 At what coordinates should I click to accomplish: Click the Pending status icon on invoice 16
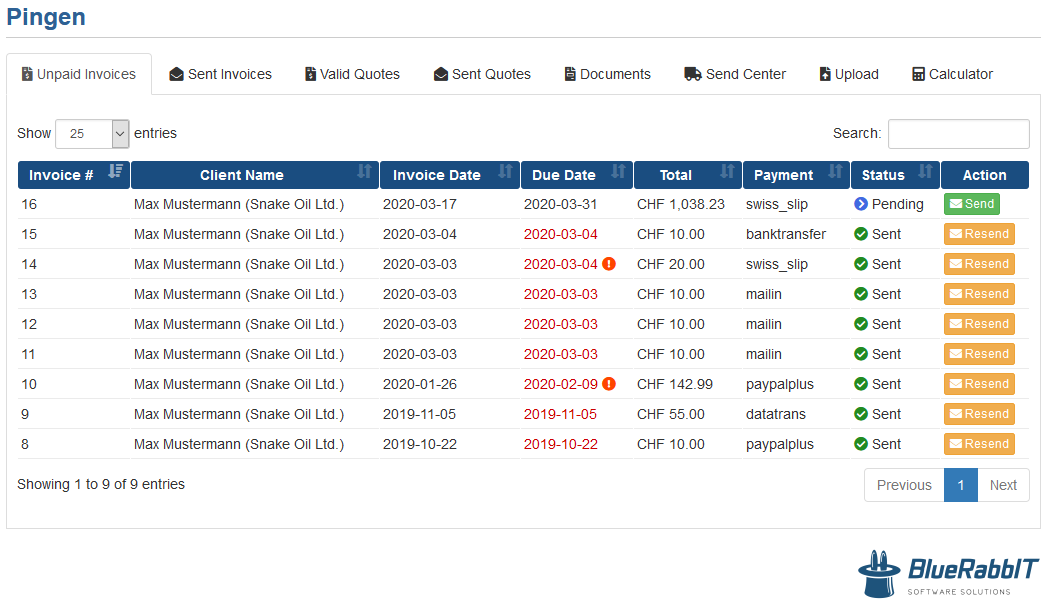[859, 204]
